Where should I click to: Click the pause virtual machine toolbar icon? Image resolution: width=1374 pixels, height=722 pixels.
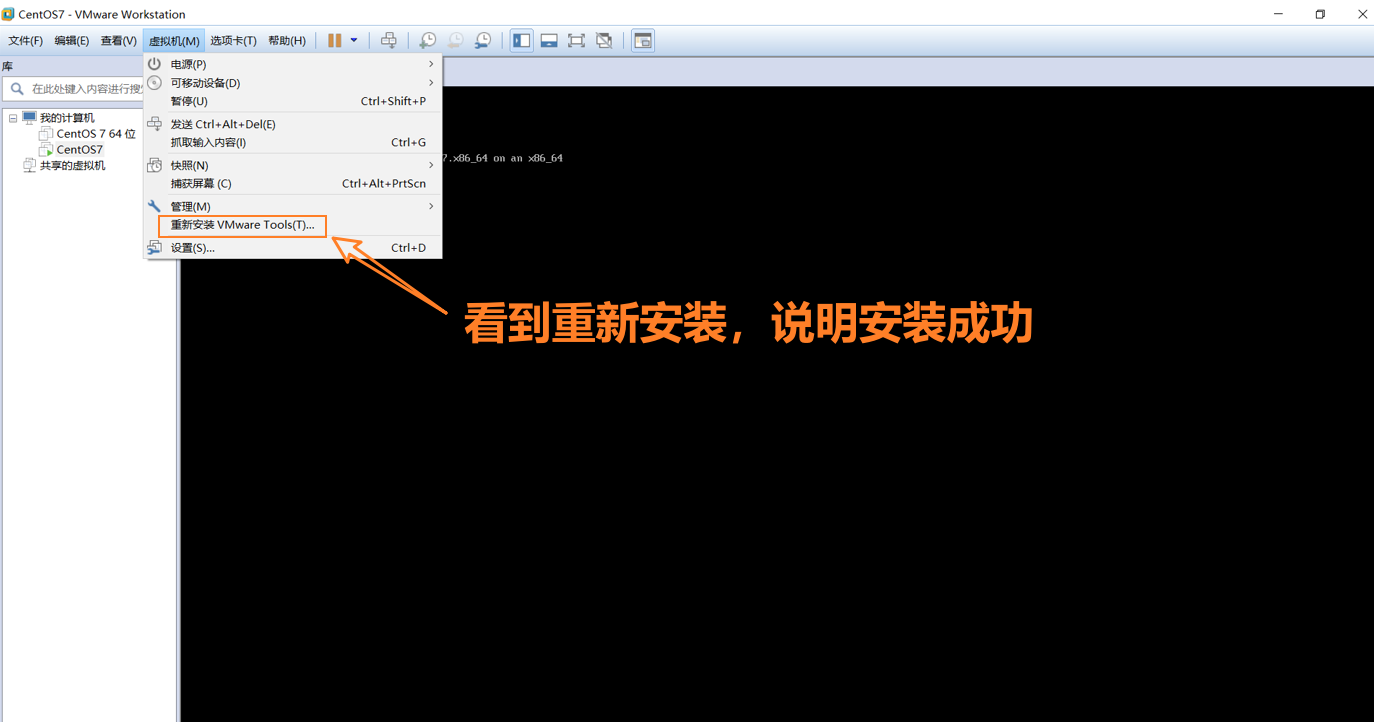[335, 41]
